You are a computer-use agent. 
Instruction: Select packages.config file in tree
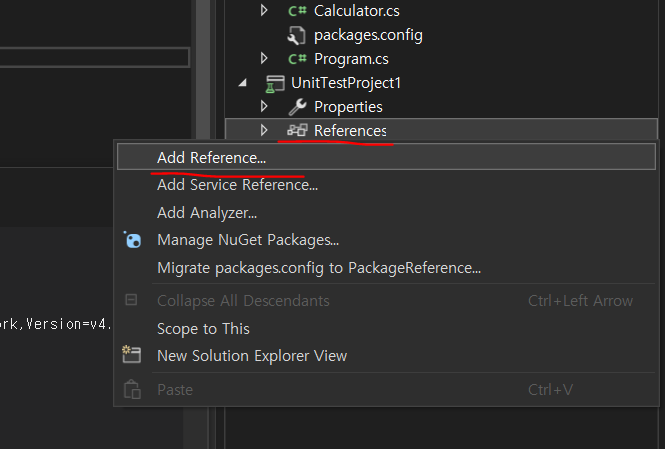pyautogui.click(x=368, y=35)
